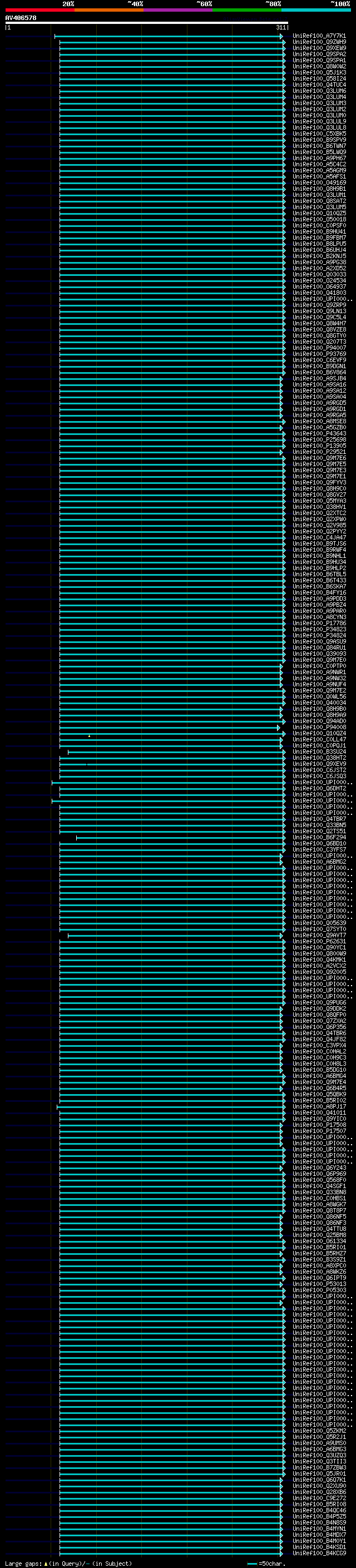Select label UniRef100_Q10QZ5
This screenshot has width=356, height=1568.
319,213
